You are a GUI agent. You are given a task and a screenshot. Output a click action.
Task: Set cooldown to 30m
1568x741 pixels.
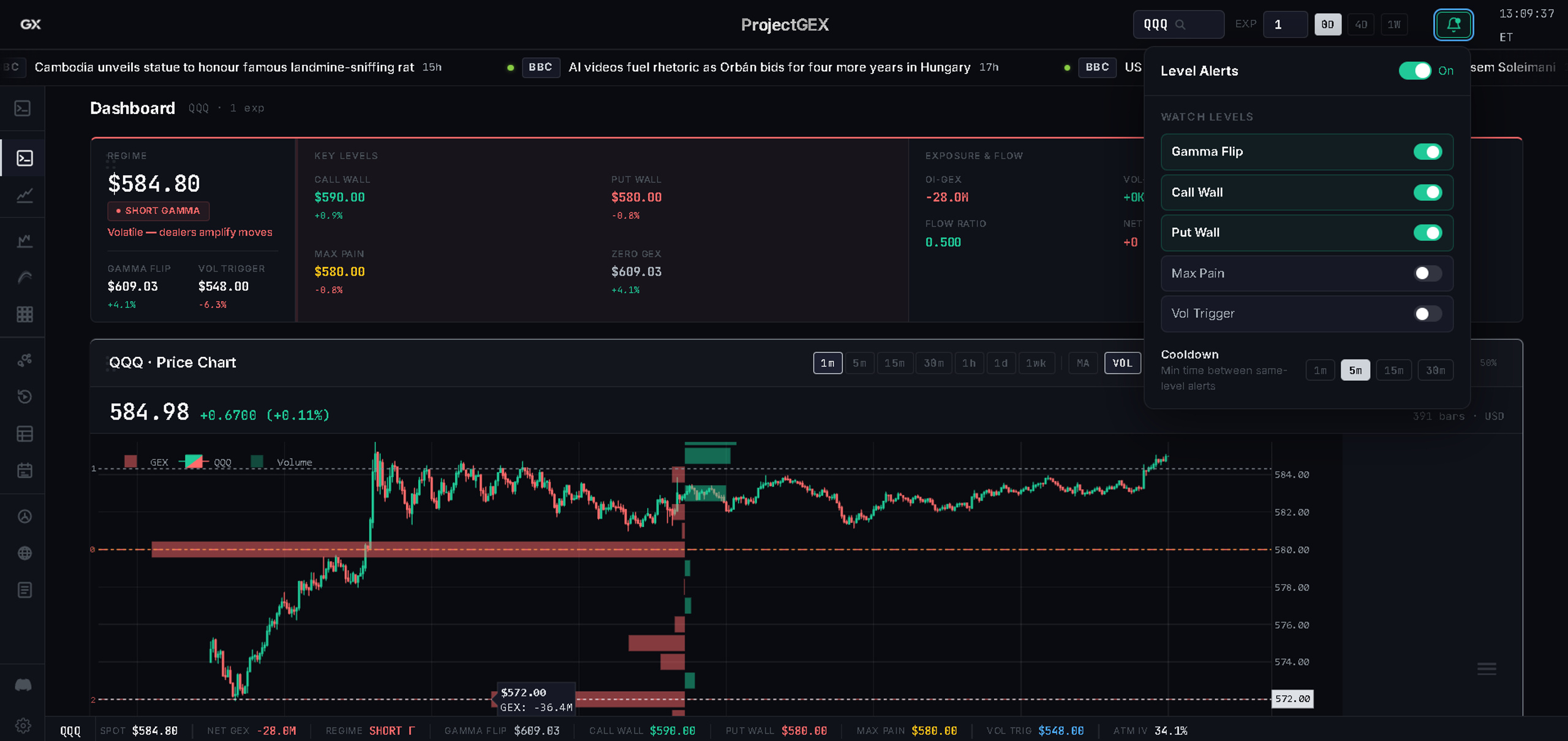pos(1435,371)
